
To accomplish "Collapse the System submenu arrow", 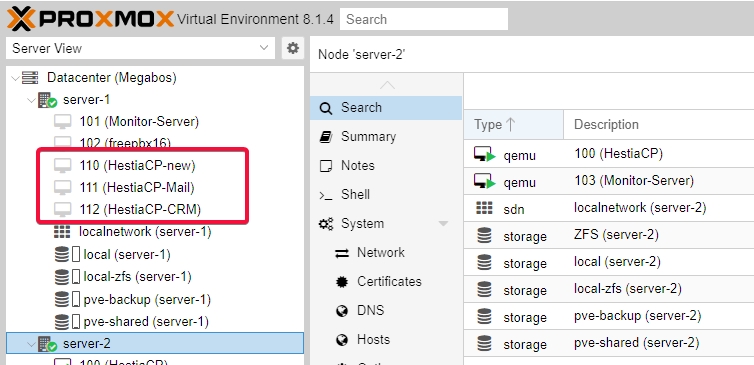I will [443, 224].
